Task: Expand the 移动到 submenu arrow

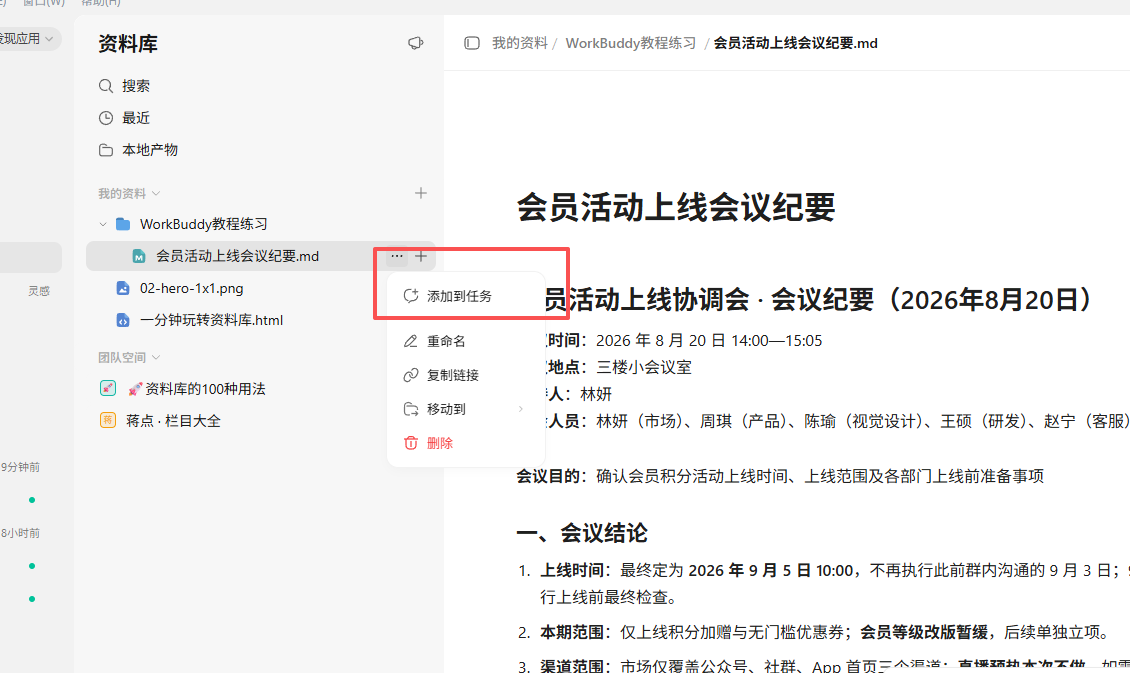Action: [x=520, y=409]
